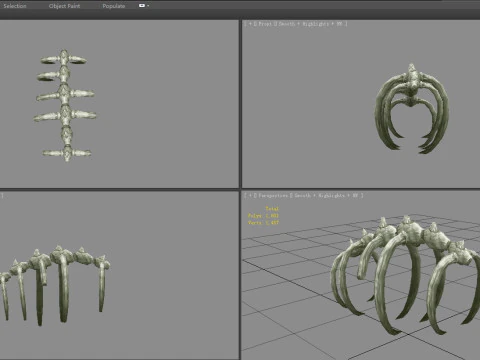Open the Front viewport [+] menu
The image size is (480, 360).
point(250,24)
